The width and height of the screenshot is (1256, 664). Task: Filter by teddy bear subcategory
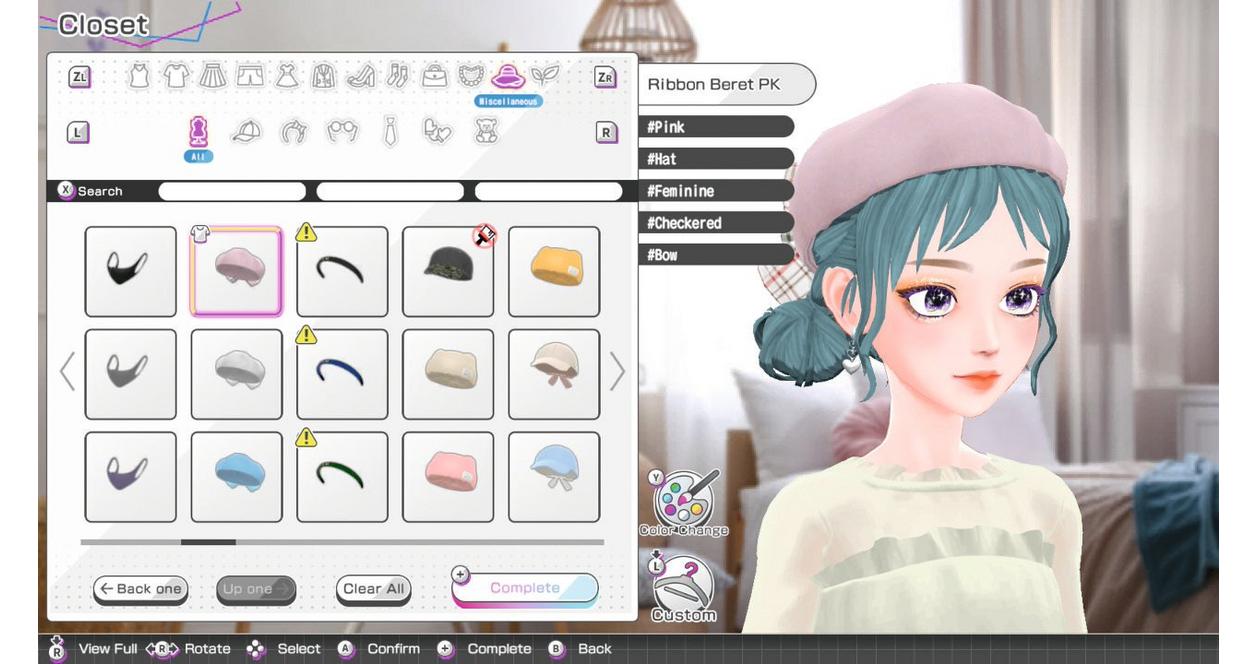click(x=486, y=132)
